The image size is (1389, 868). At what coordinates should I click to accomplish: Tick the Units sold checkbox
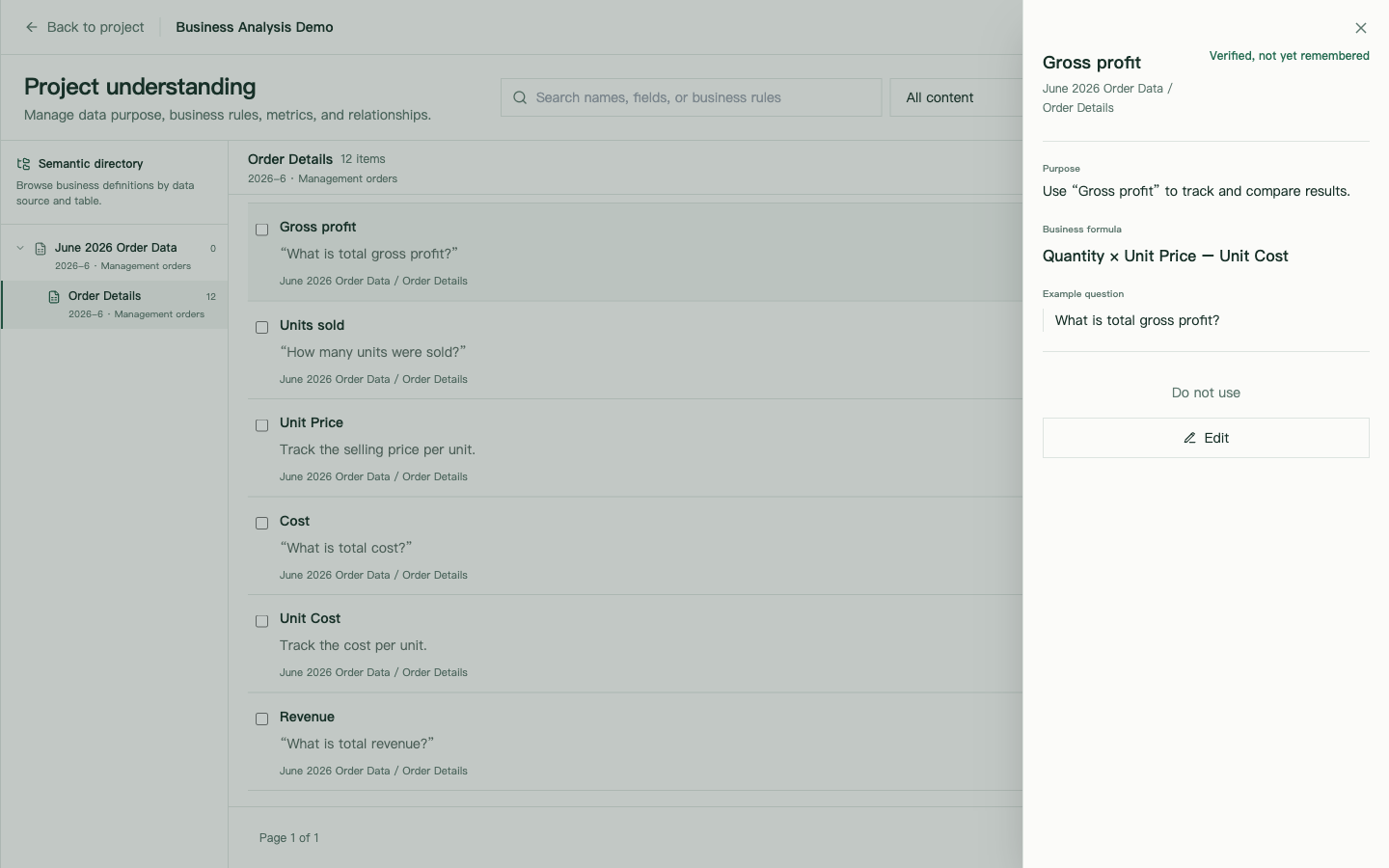coord(261,328)
